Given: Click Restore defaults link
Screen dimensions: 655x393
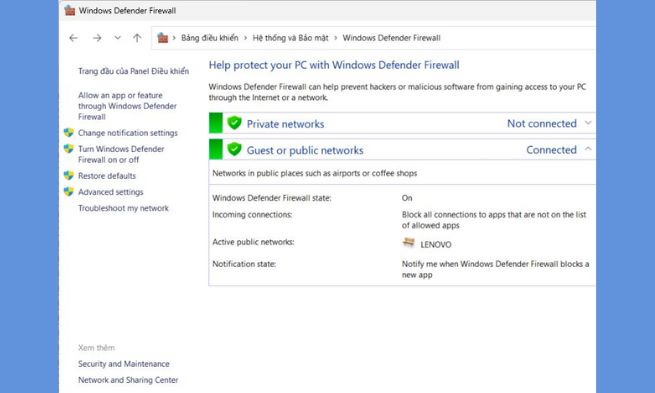Looking at the screenshot, I should (107, 176).
